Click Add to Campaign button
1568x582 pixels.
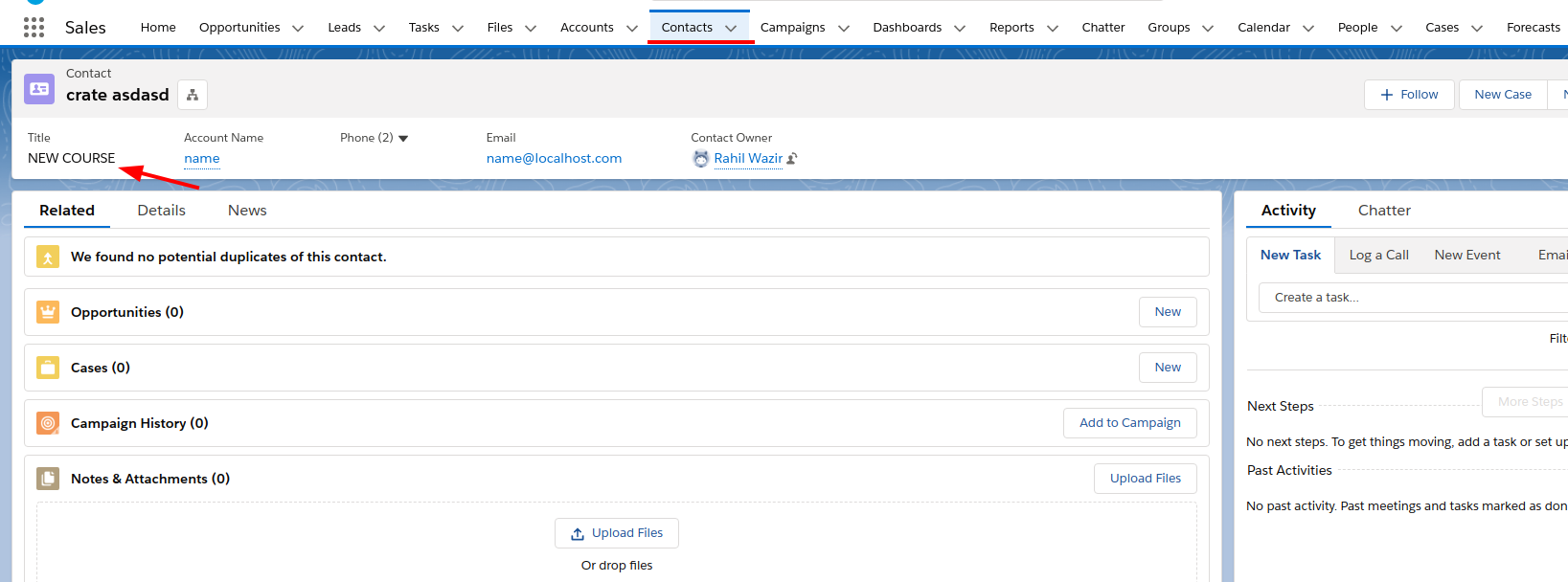(x=1130, y=423)
